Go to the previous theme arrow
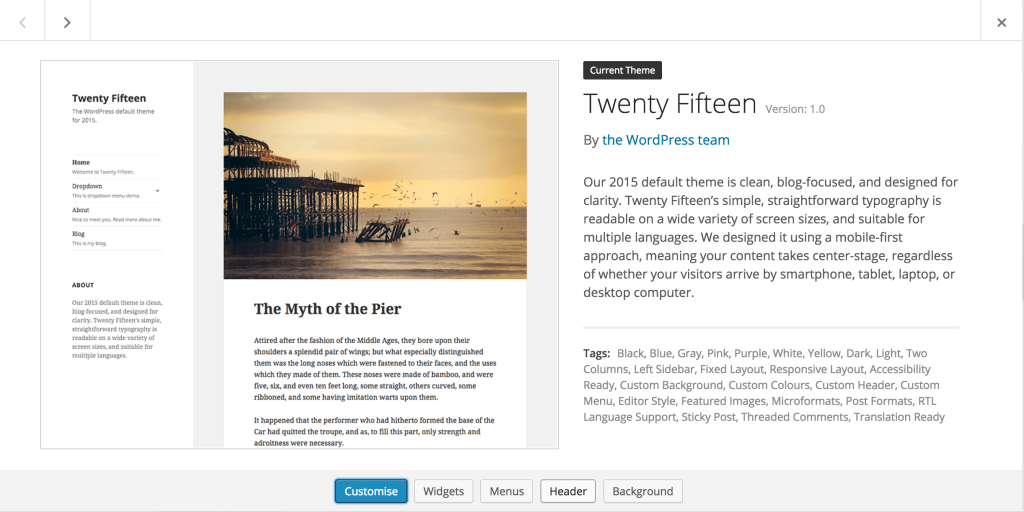Viewport: 1024px width, 512px height. [22, 21]
